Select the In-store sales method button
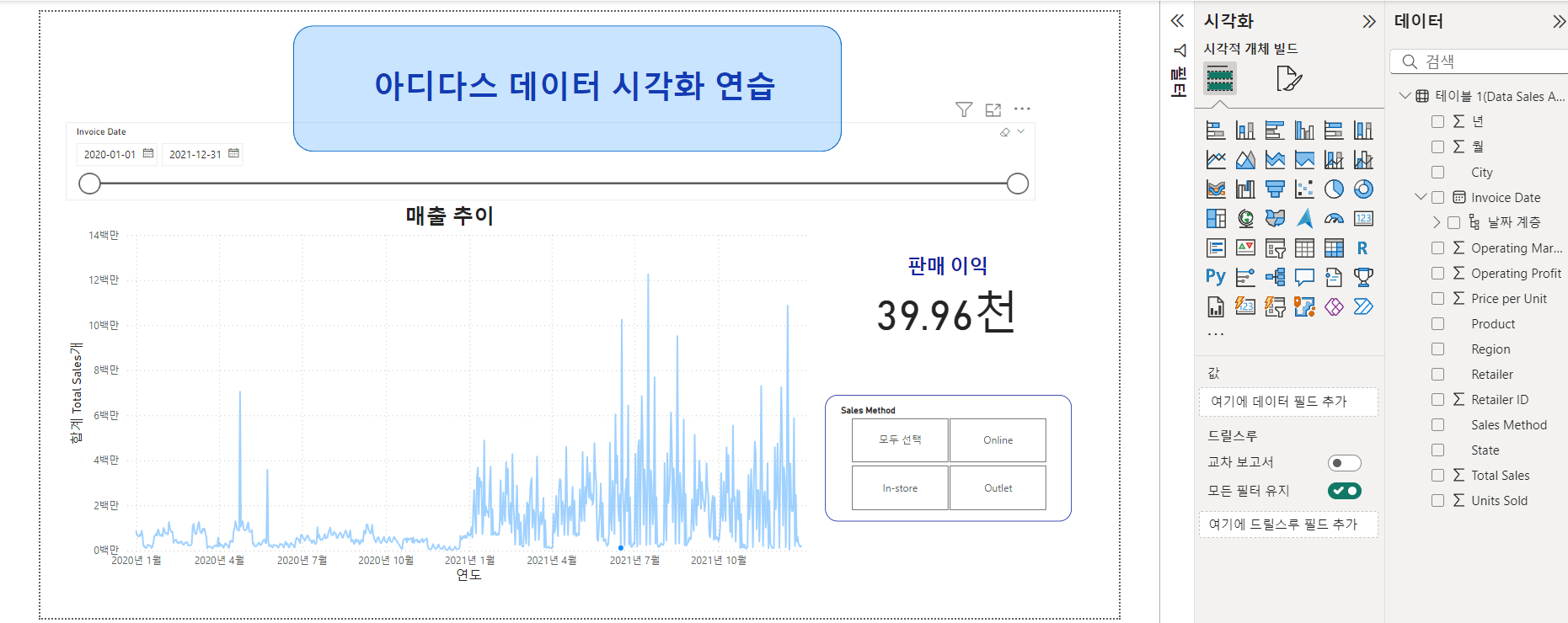This screenshot has width=1568, height=623. click(900, 488)
